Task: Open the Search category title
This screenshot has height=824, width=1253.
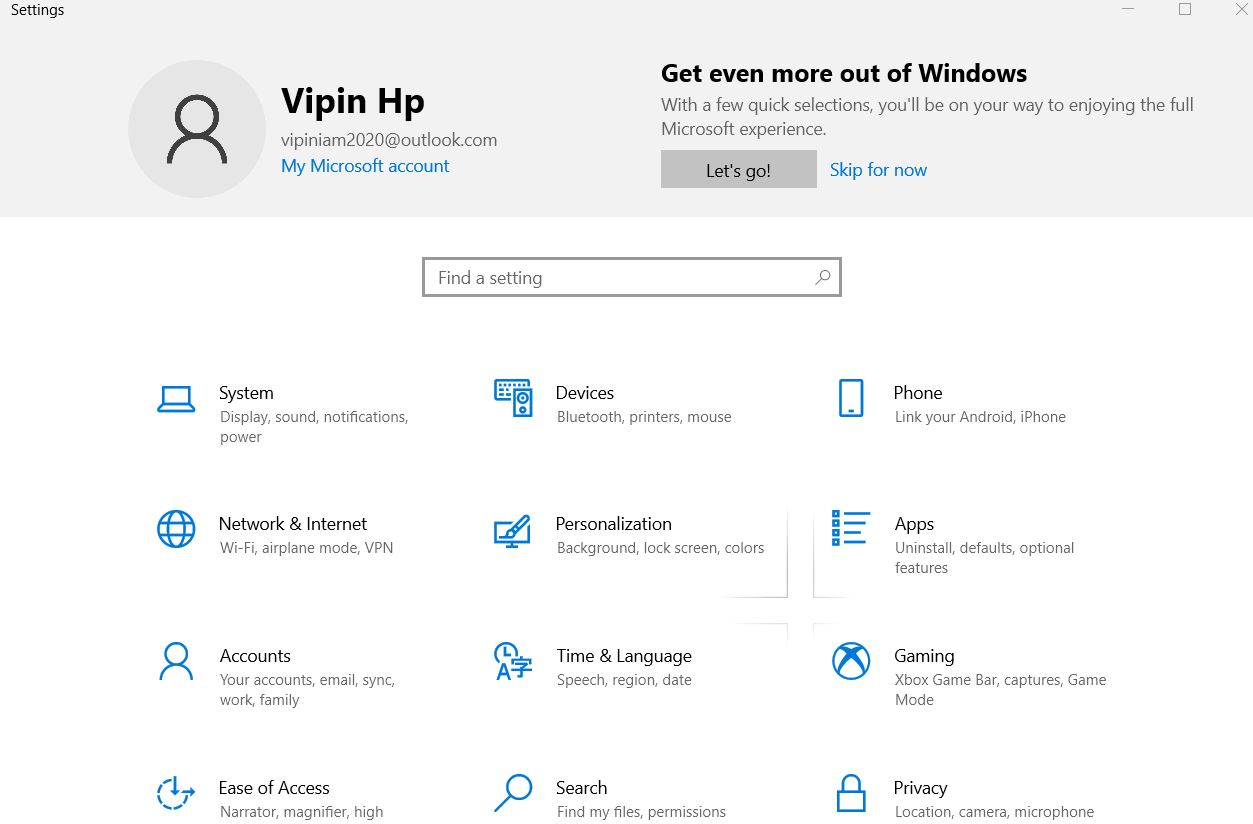Action: pyautogui.click(x=582, y=788)
